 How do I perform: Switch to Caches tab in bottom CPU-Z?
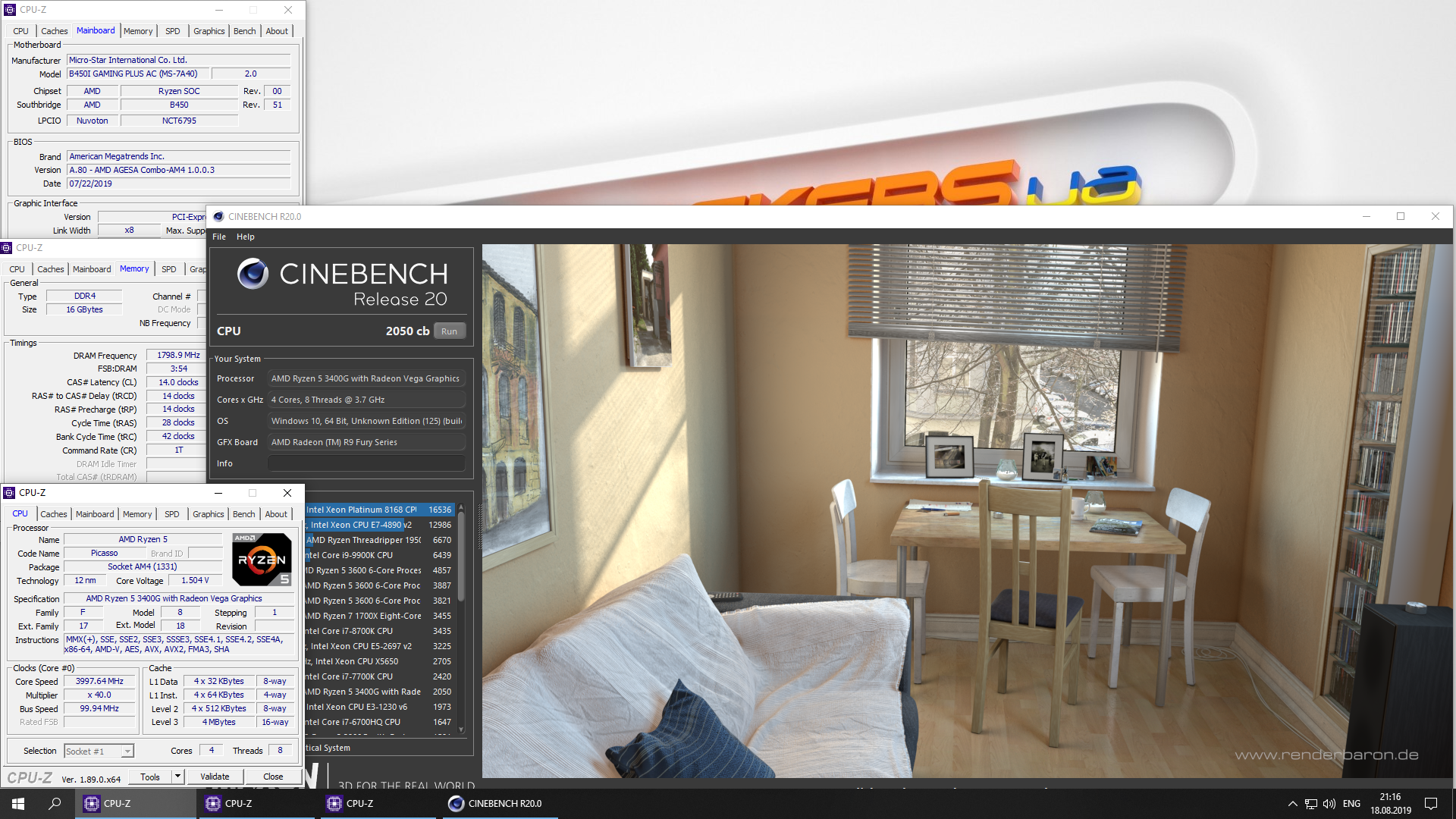(54, 514)
